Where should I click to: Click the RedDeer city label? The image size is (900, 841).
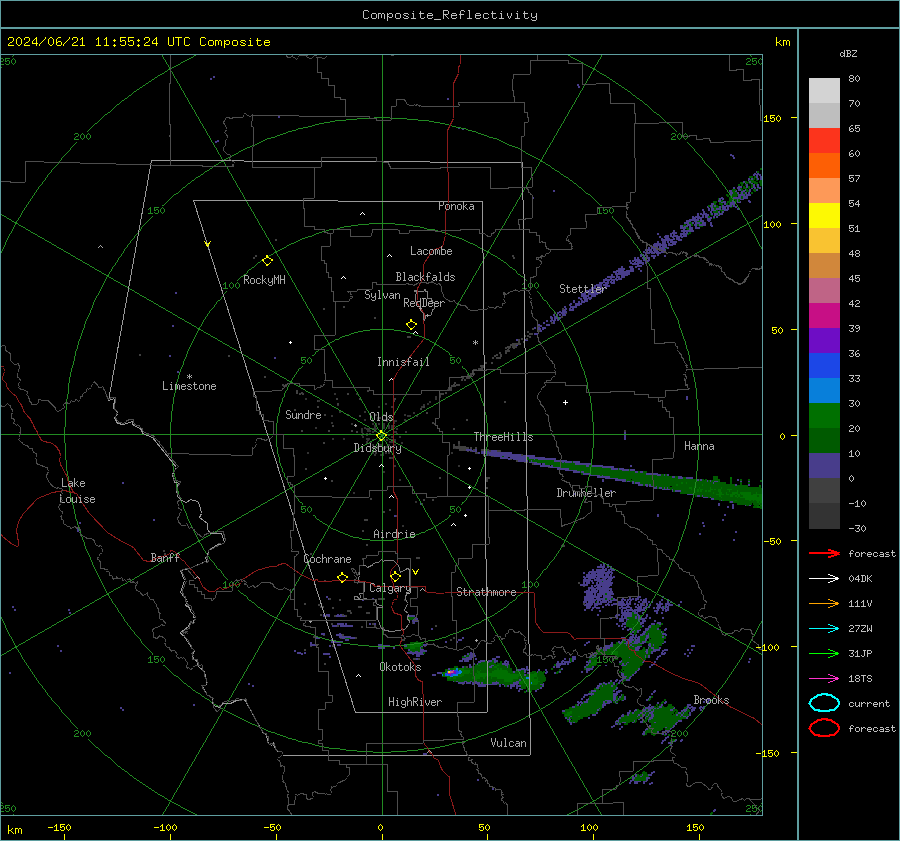pos(424,303)
